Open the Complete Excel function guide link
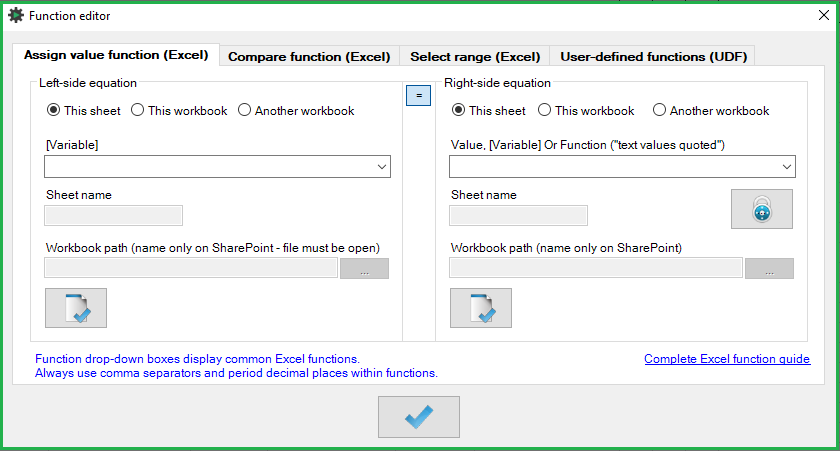Screen dimensions: 840x451 coord(727,359)
